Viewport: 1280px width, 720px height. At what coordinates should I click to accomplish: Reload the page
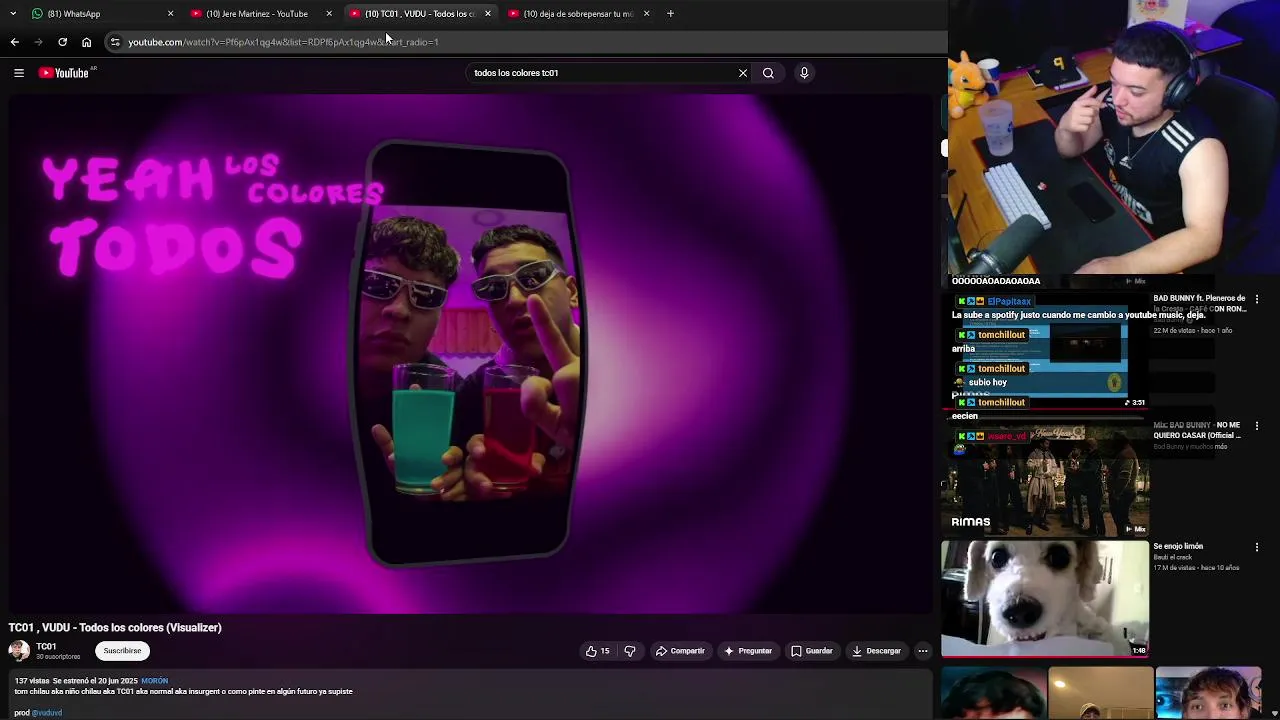[62, 42]
